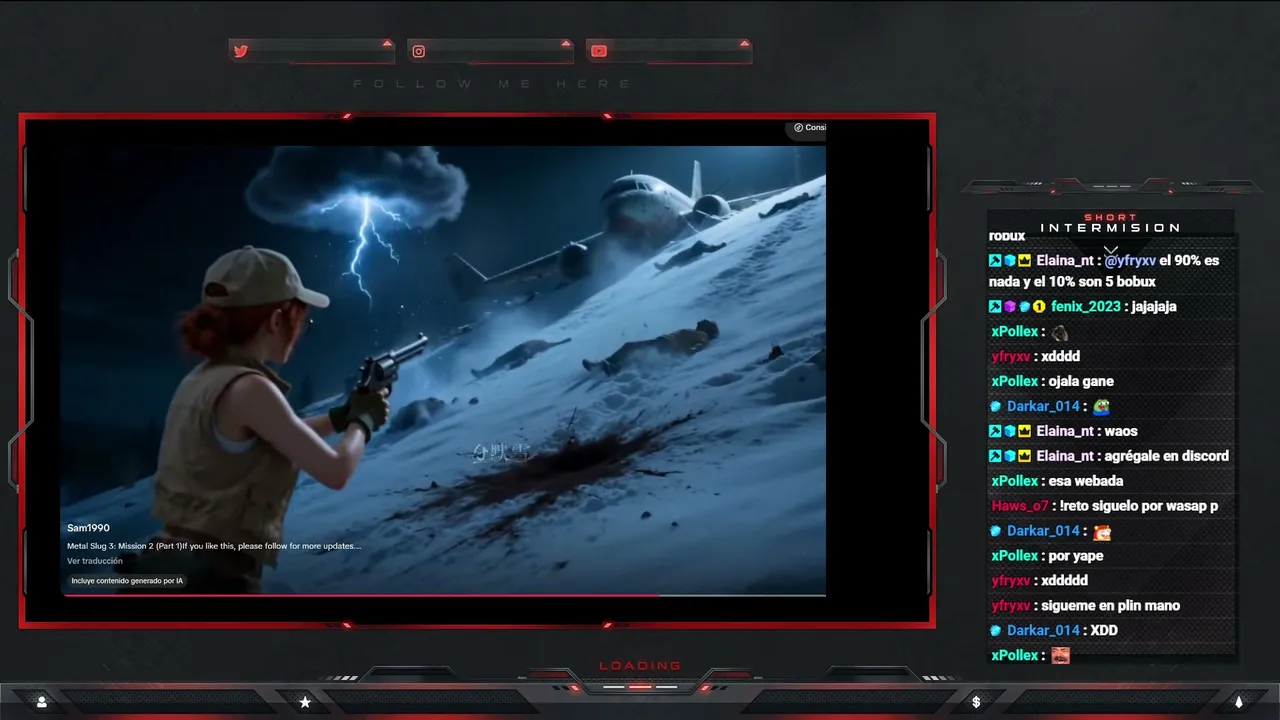Screen dimensions: 1280x720
Task: Click the blue badge beside Darkar_014's XDD message
Action: (x=996, y=630)
